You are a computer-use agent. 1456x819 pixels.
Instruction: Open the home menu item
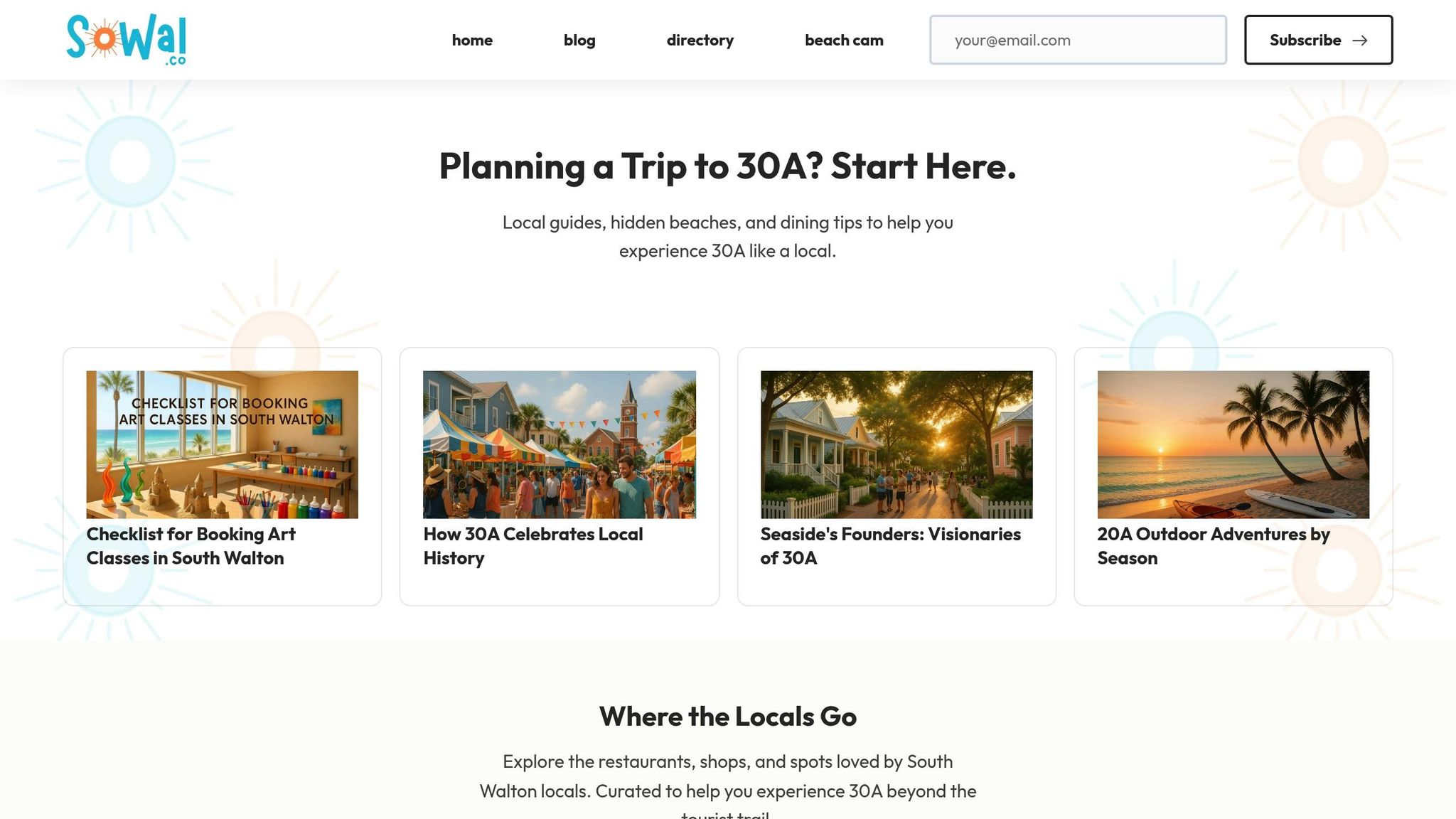(x=472, y=41)
